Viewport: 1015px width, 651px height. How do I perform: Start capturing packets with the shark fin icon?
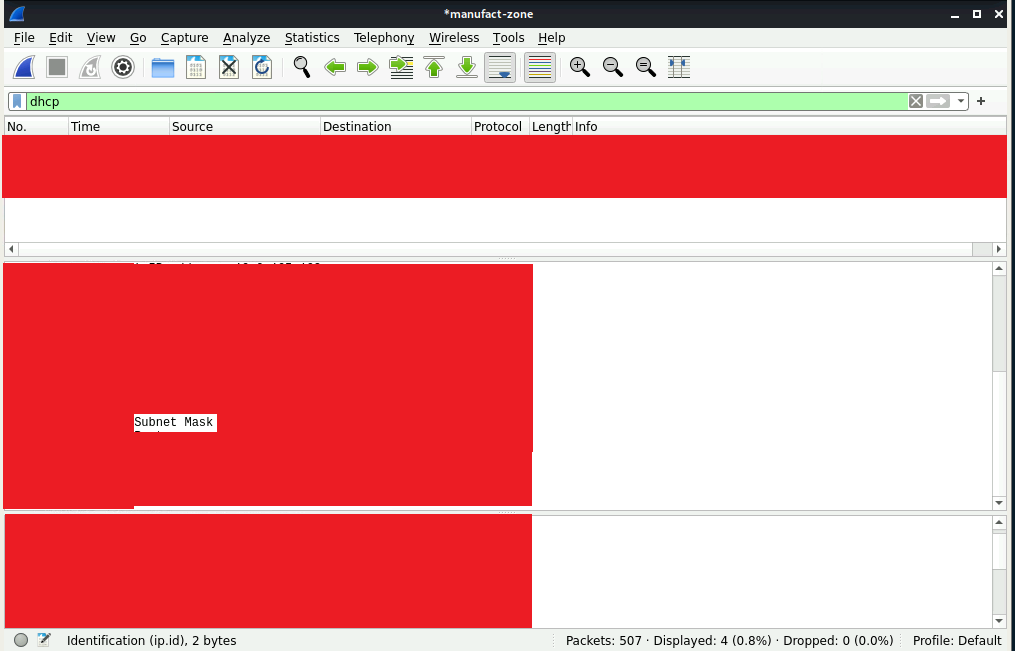tap(24, 67)
